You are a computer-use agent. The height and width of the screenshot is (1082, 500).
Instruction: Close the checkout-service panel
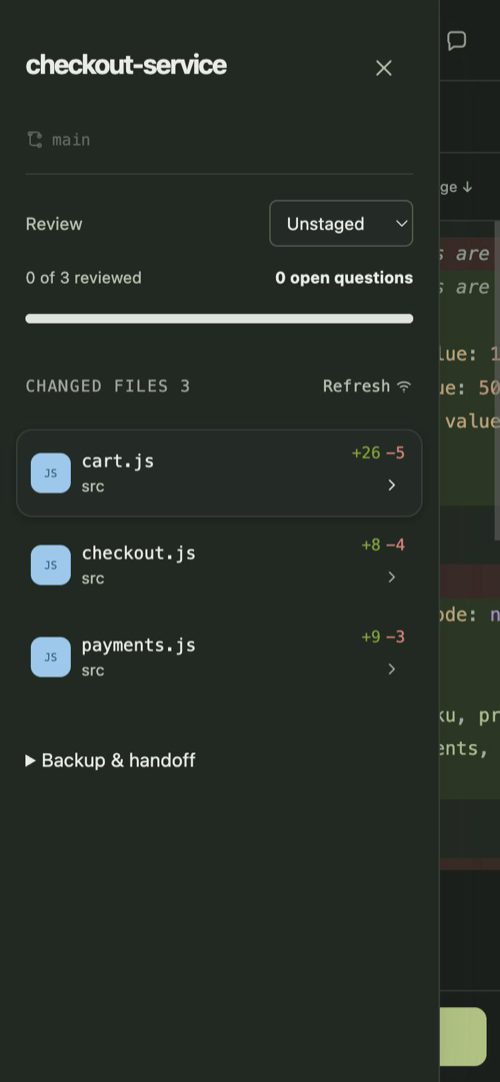point(383,68)
